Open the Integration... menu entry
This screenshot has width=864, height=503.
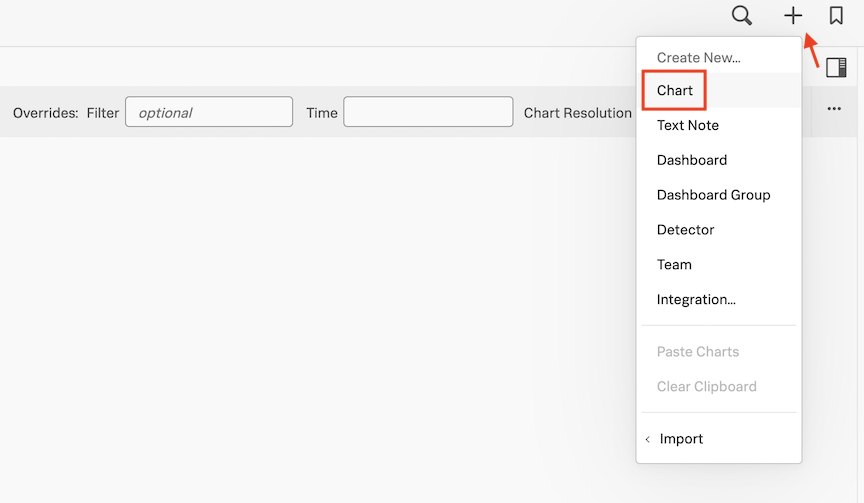coord(696,300)
